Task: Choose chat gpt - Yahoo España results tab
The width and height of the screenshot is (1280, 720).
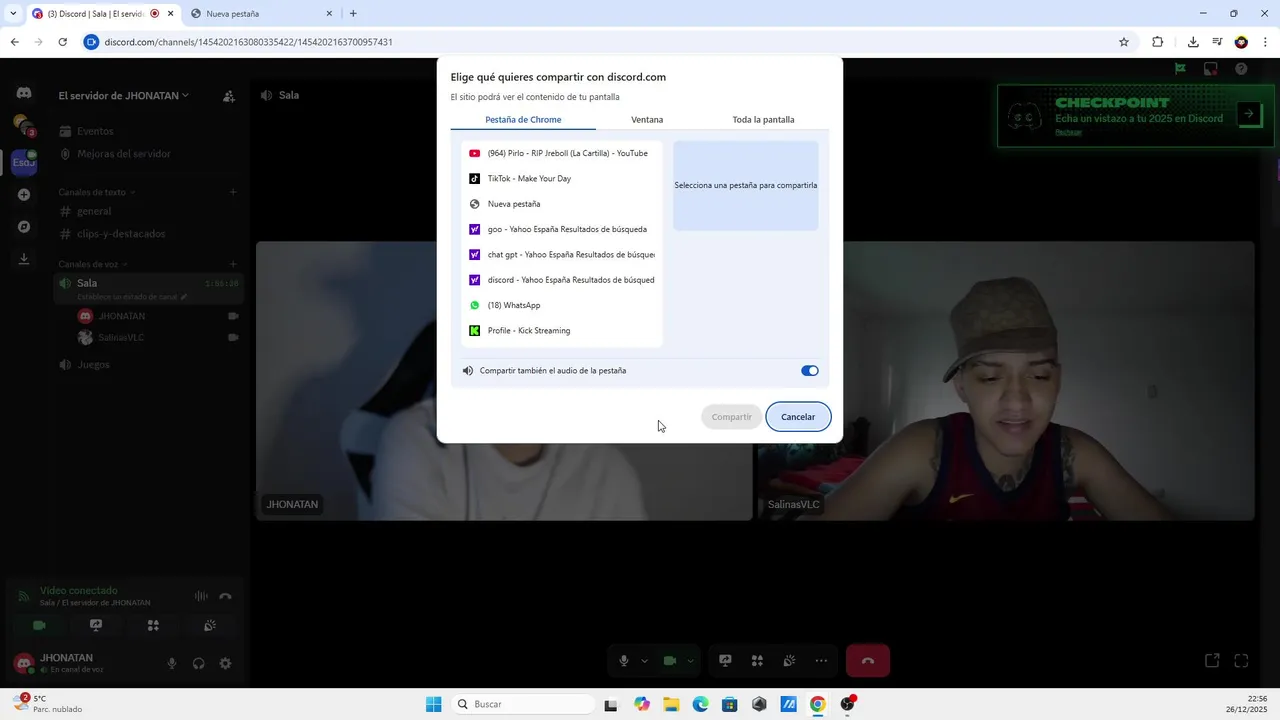Action: click(x=562, y=254)
